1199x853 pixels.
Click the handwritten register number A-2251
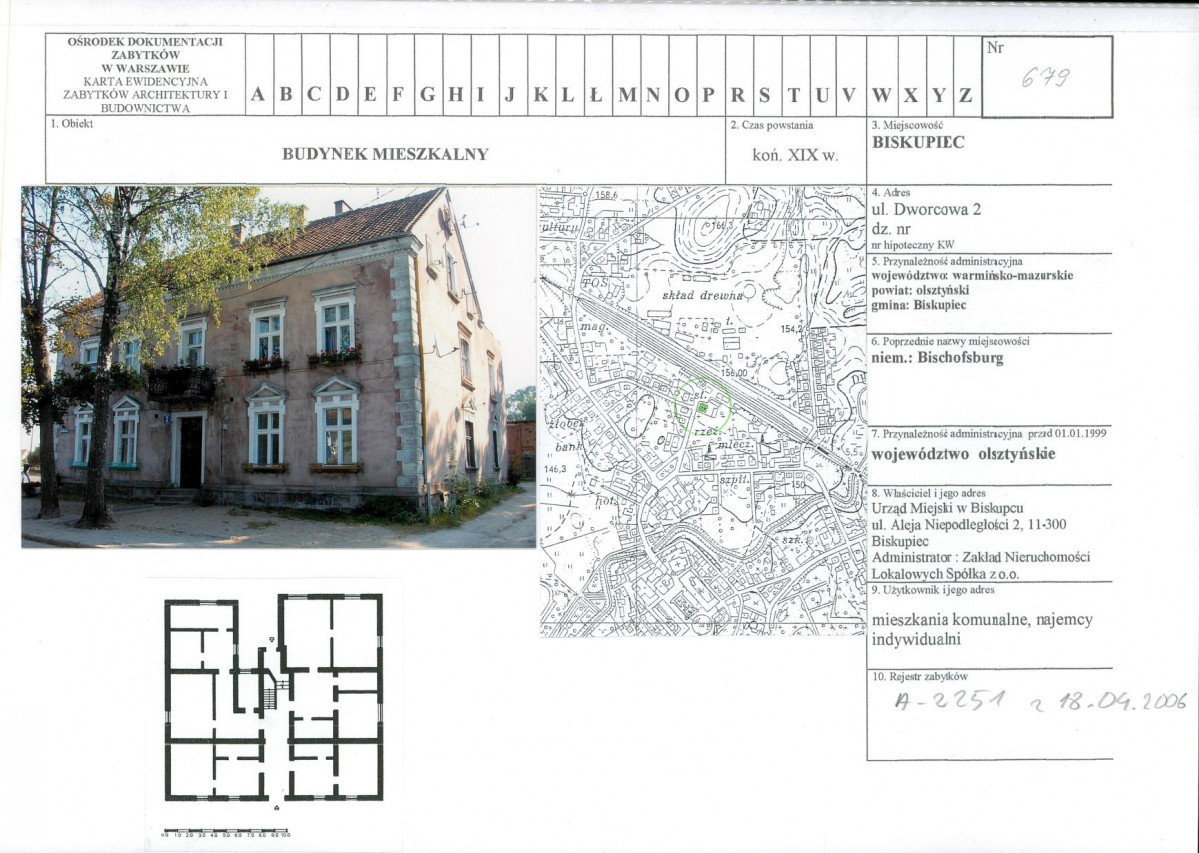pyautogui.click(x=948, y=702)
